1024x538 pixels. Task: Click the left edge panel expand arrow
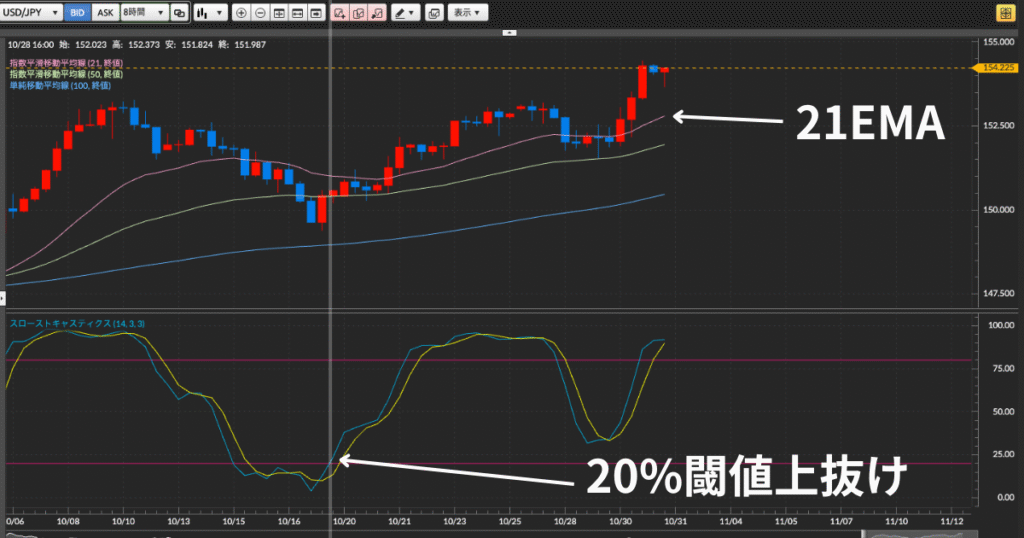(3, 298)
